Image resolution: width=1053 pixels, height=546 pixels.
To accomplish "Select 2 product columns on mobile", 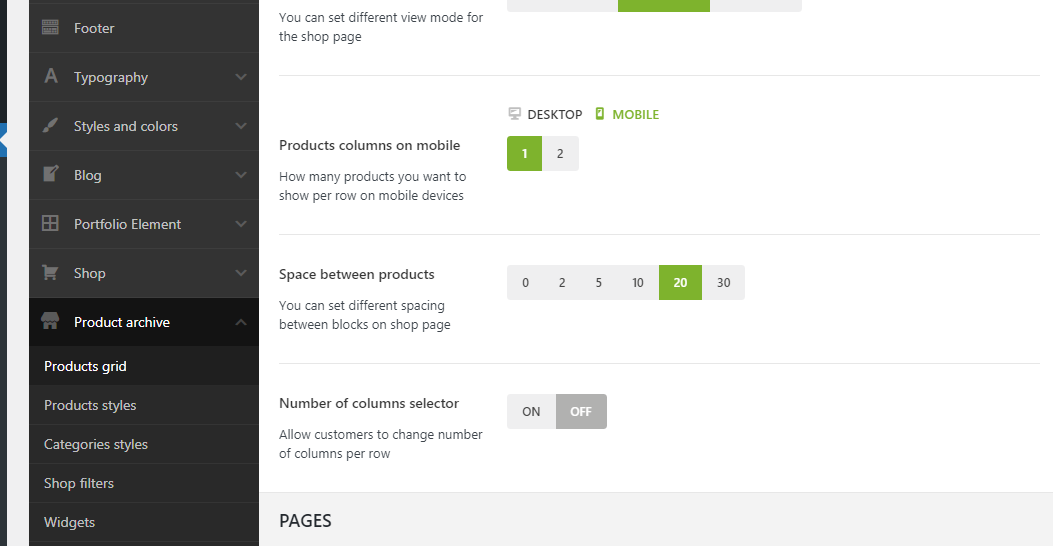I will click(x=560, y=154).
